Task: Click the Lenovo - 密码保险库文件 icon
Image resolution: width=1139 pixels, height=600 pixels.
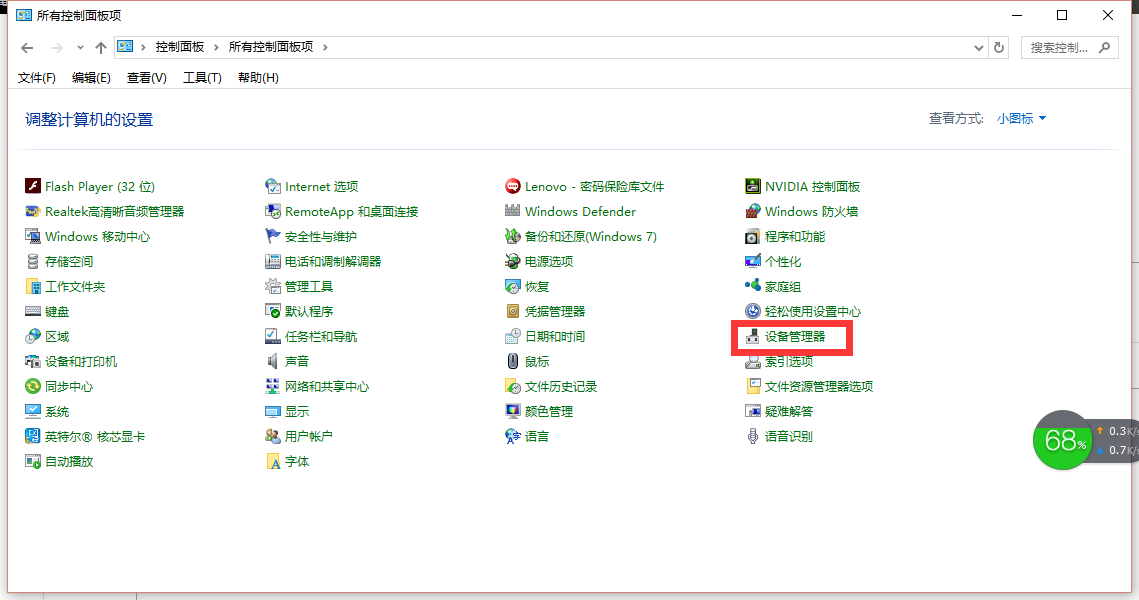Action: point(513,186)
